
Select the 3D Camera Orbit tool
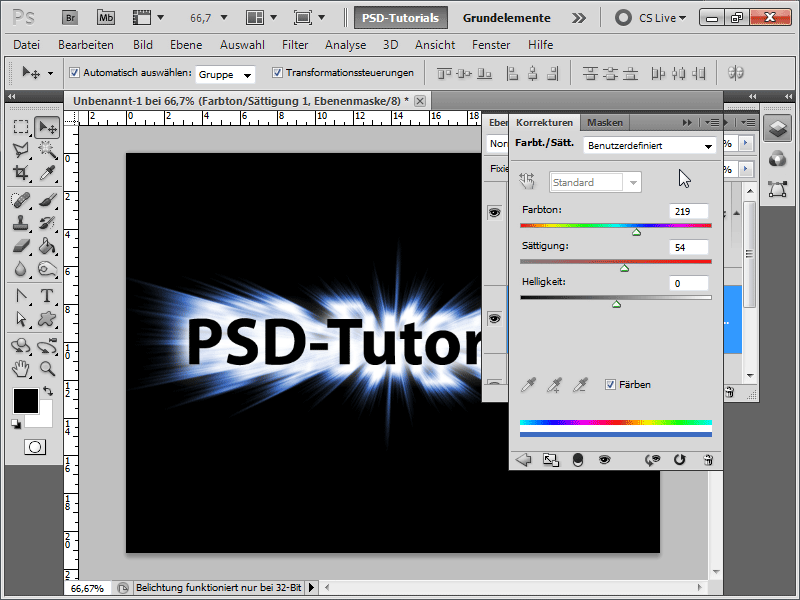tap(47, 346)
